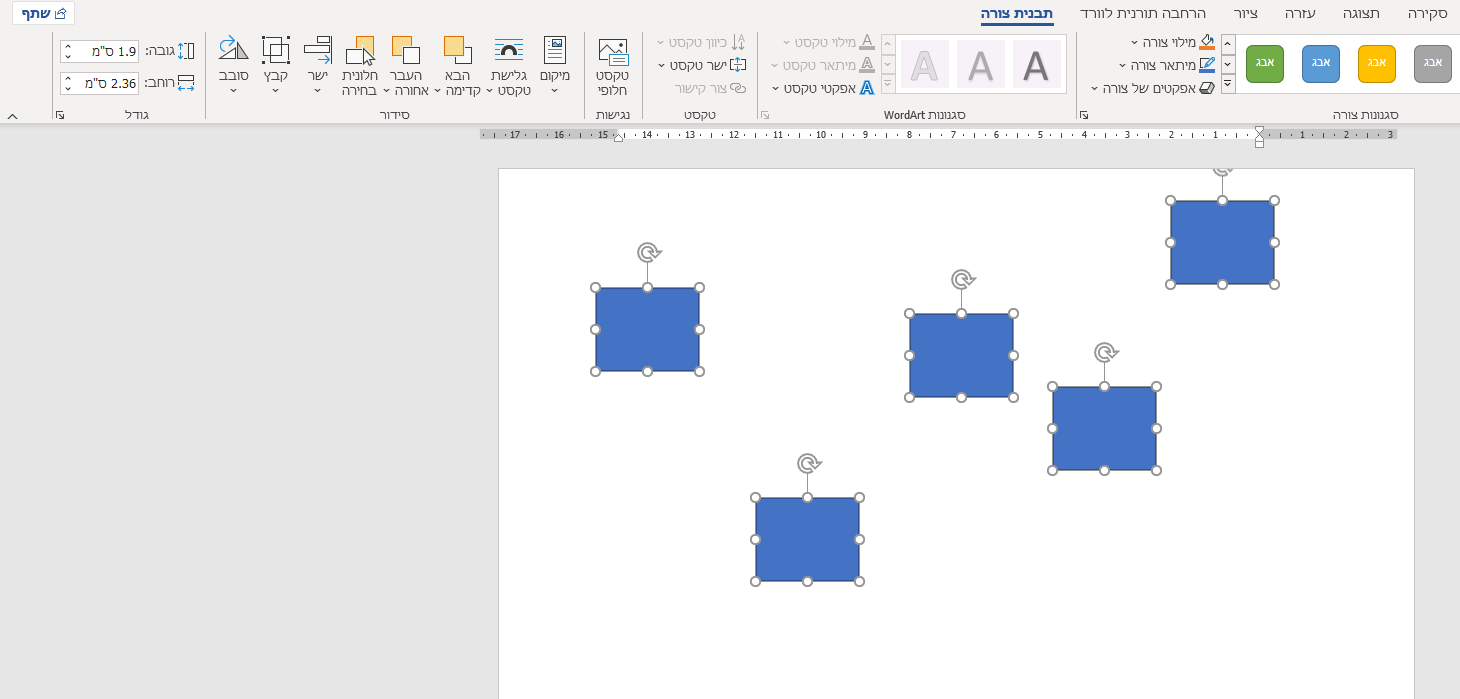Open the Help (עזרה) tab
Screen dimensions: 1460x699
pos(1301,14)
